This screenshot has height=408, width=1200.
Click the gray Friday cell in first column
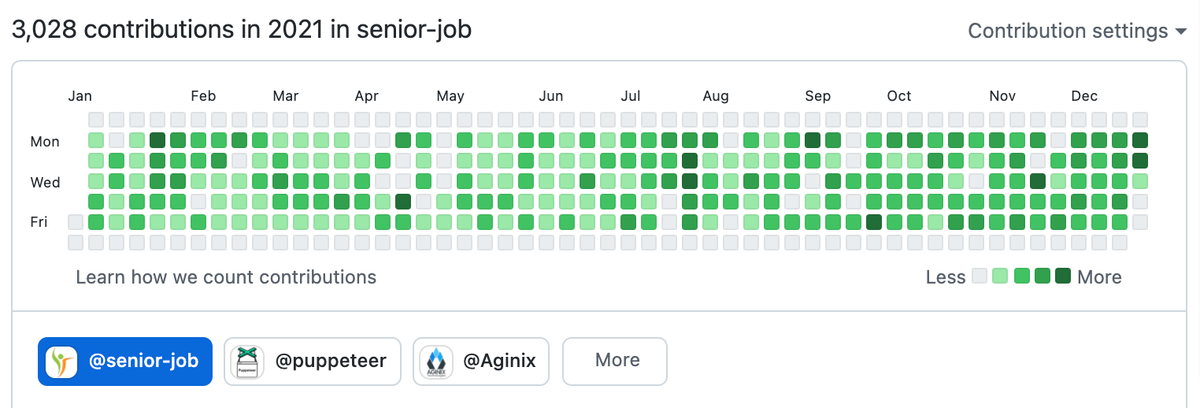point(76,221)
